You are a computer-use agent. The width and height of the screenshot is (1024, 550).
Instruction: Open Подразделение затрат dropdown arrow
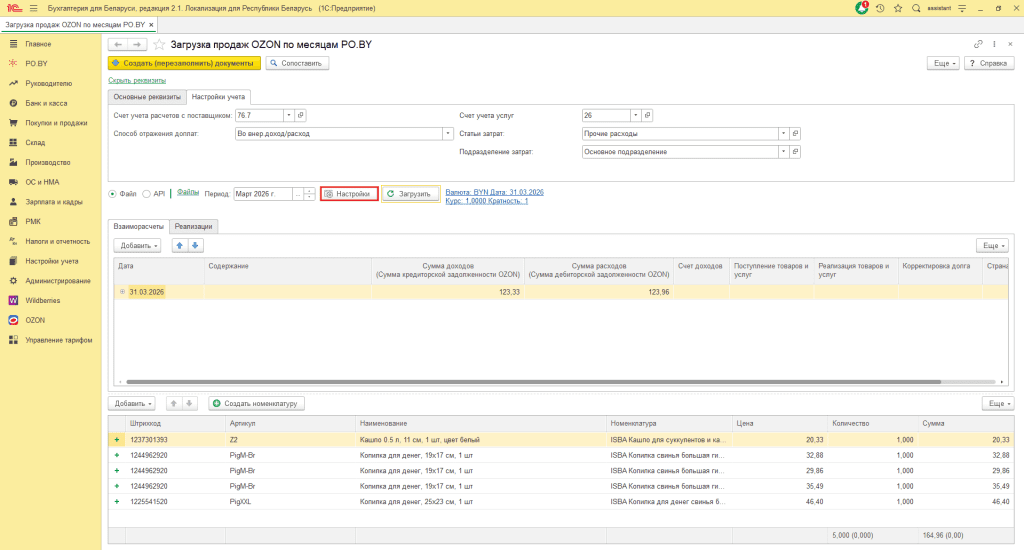click(x=784, y=152)
